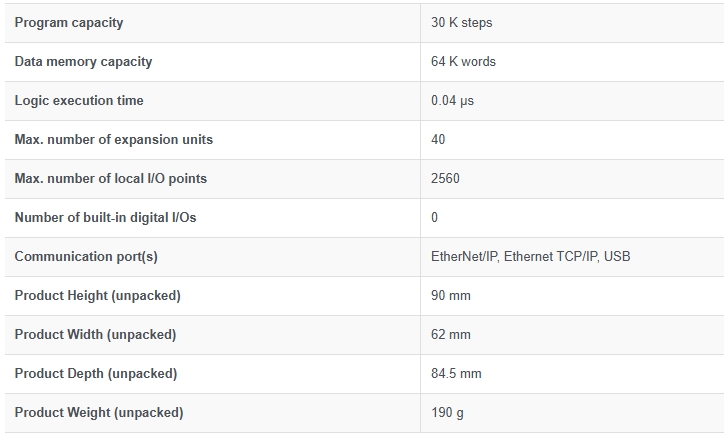Viewport: 724px width, 439px height.
Task: Select the built-in digital I/Os value 0
Action: pyautogui.click(x=434, y=217)
